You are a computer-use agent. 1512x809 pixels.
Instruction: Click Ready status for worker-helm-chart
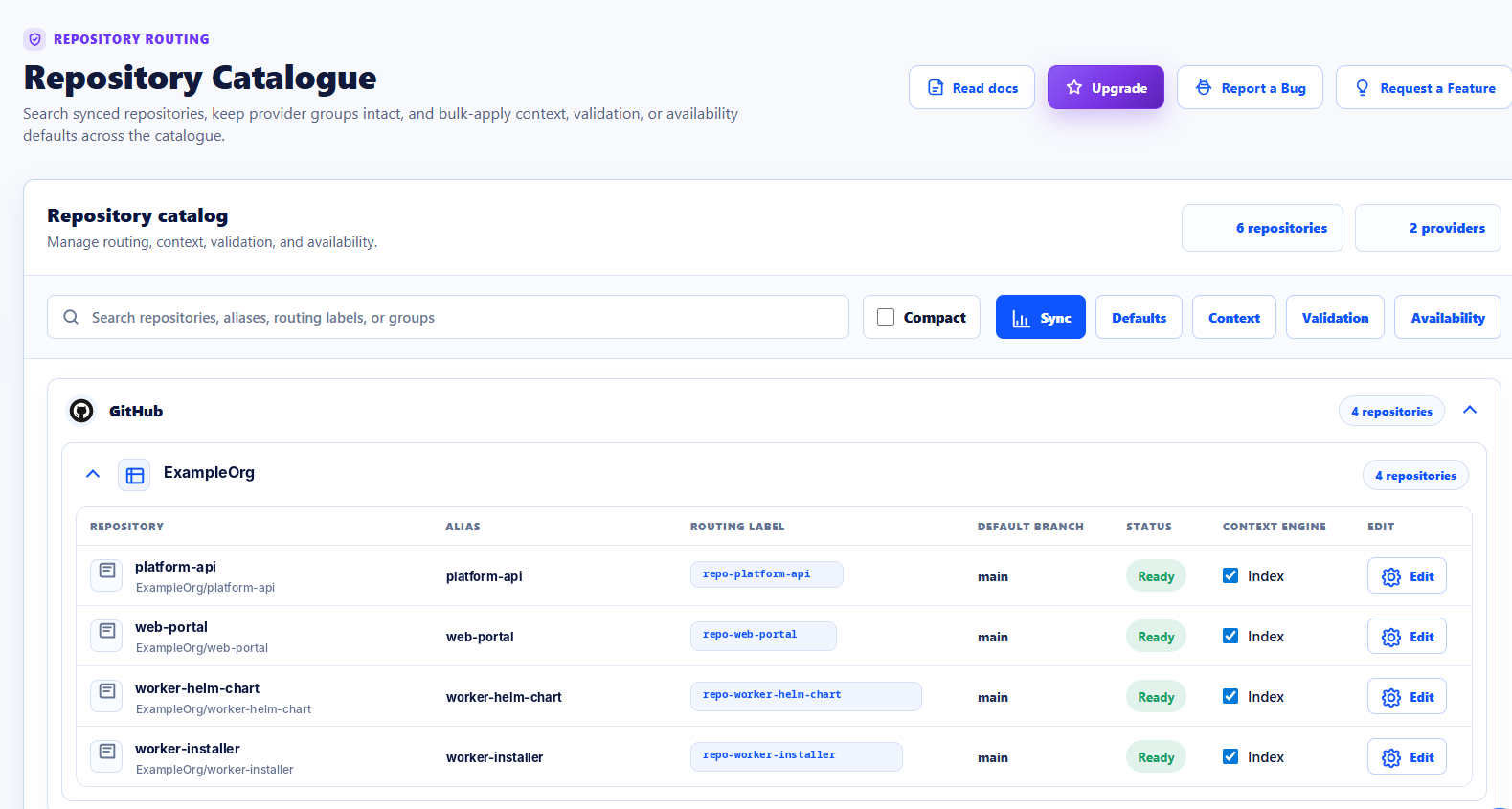click(x=1156, y=697)
